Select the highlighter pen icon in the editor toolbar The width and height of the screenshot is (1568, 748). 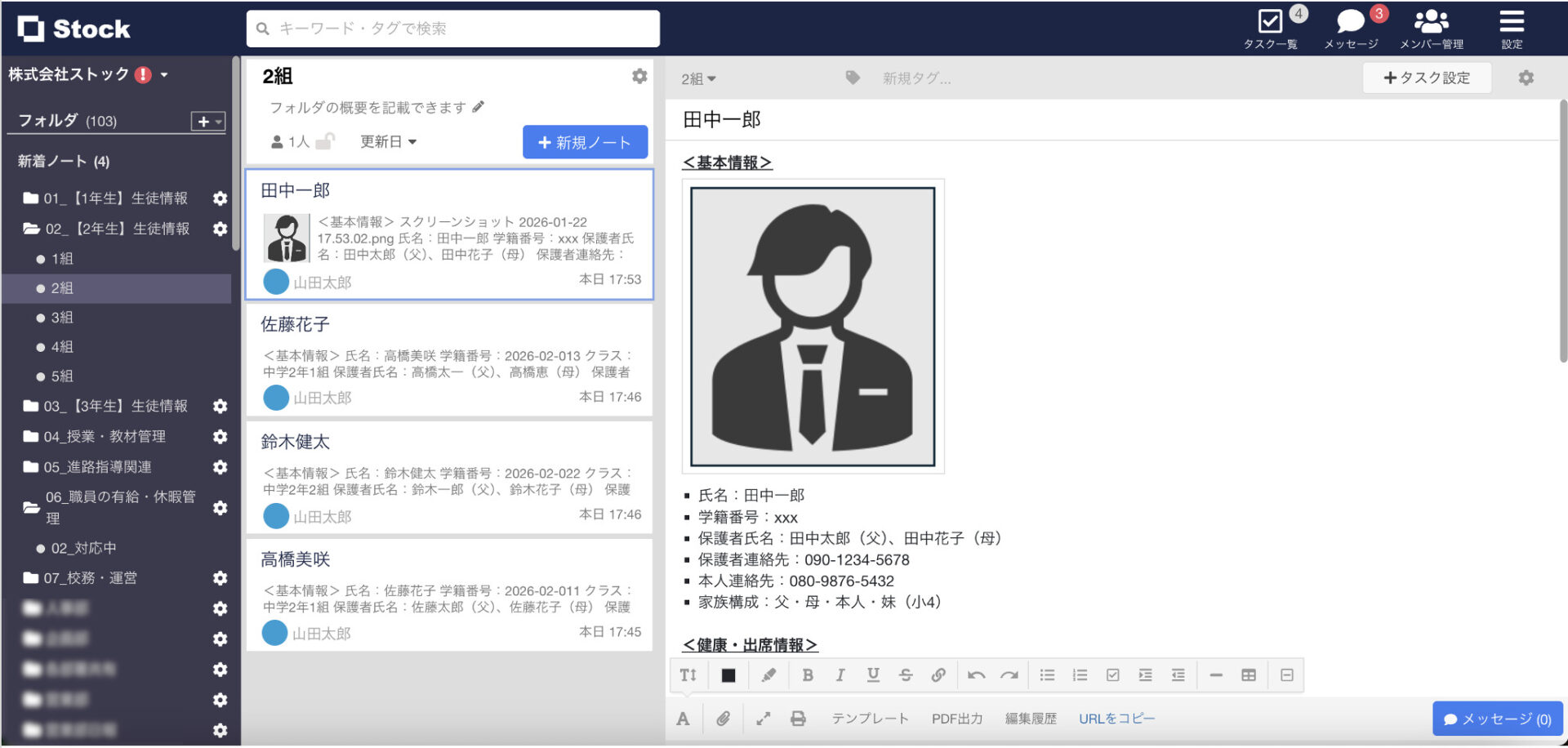768,675
